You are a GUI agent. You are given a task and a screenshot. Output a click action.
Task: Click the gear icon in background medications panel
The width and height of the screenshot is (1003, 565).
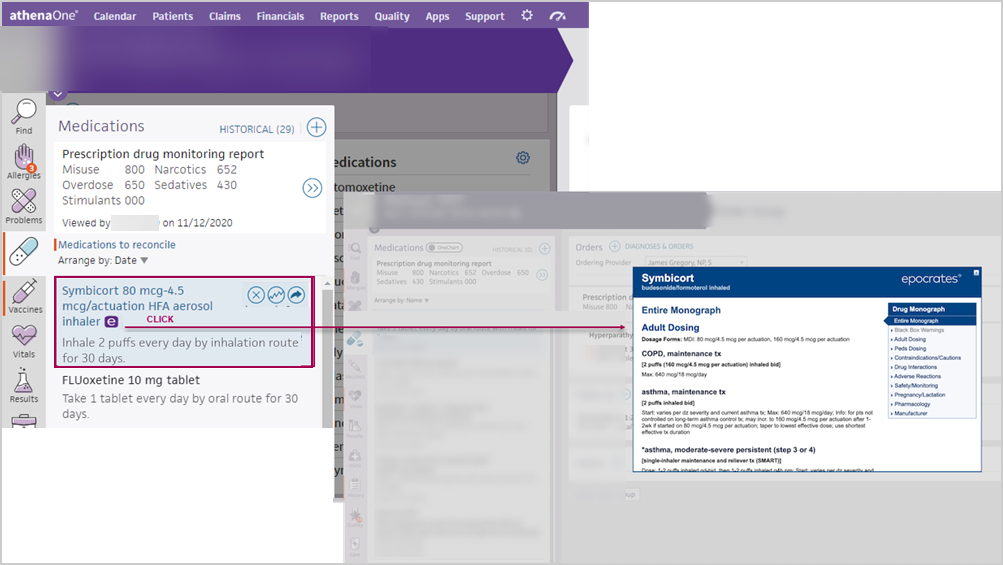point(523,157)
